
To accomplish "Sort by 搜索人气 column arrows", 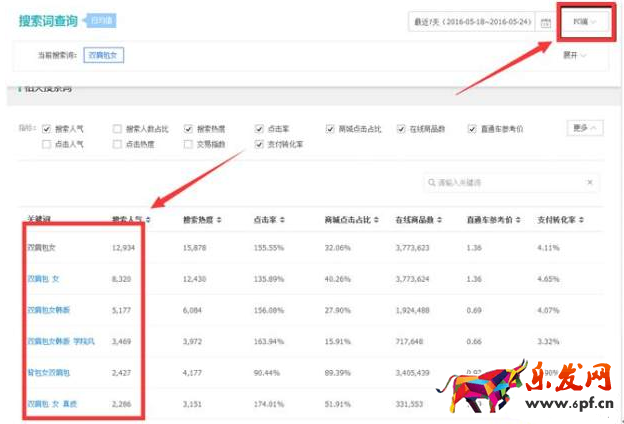I will tap(148, 219).
